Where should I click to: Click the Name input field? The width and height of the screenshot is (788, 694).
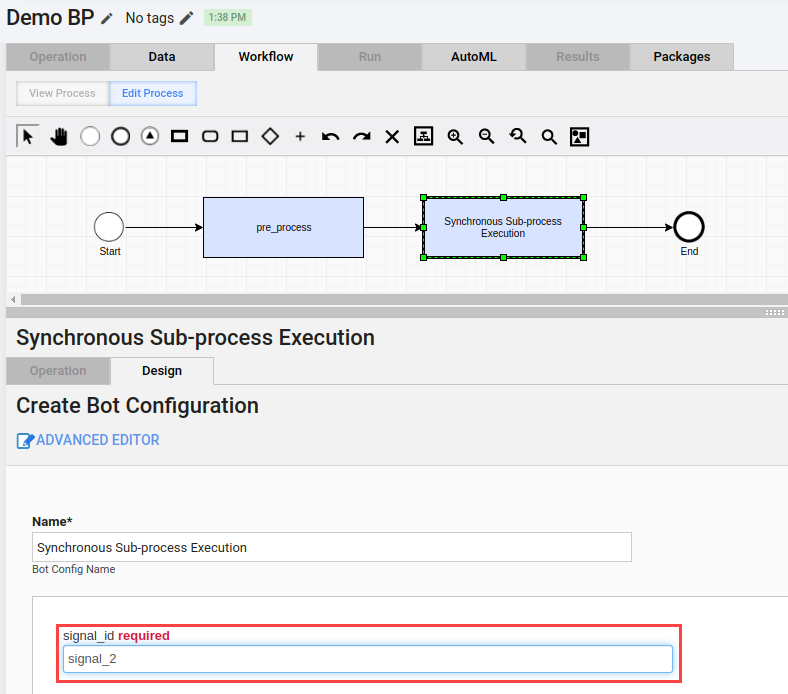coord(332,547)
